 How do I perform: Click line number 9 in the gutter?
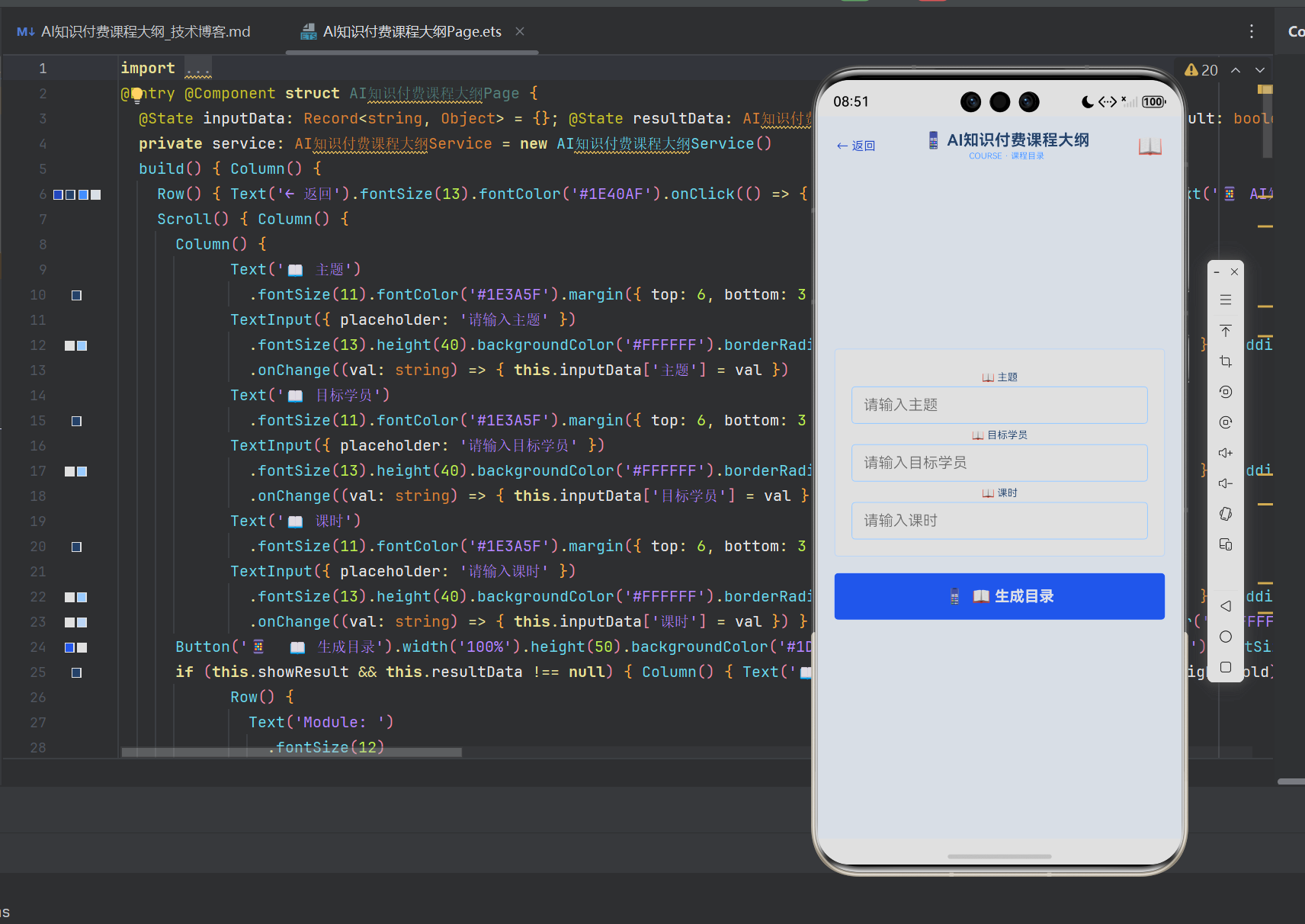(x=43, y=270)
